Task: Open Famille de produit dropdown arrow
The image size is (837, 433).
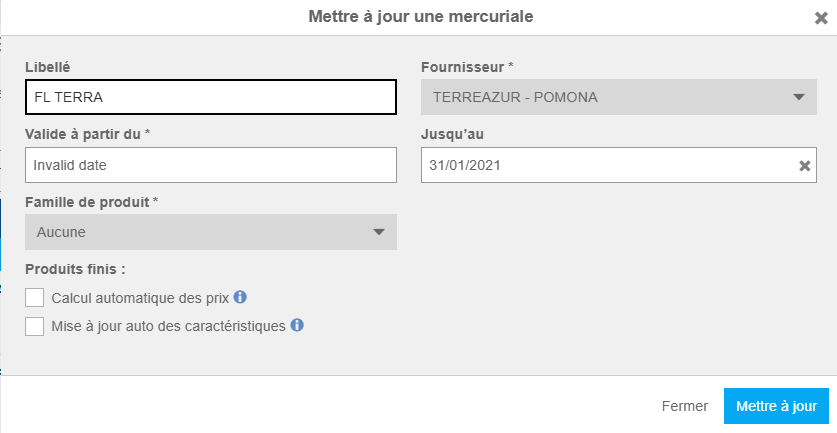Action: coord(378,232)
